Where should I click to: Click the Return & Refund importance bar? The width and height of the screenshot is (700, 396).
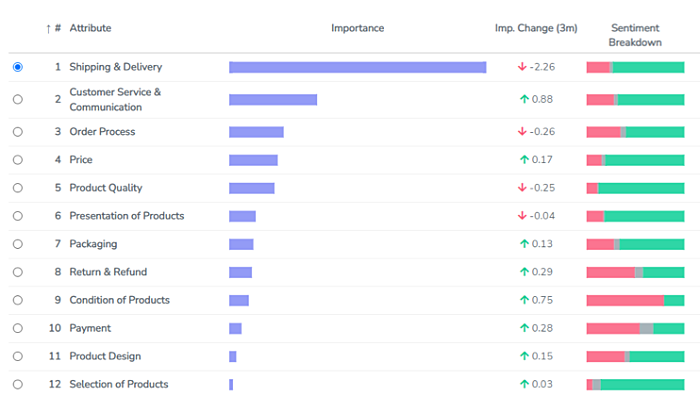tap(240, 272)
